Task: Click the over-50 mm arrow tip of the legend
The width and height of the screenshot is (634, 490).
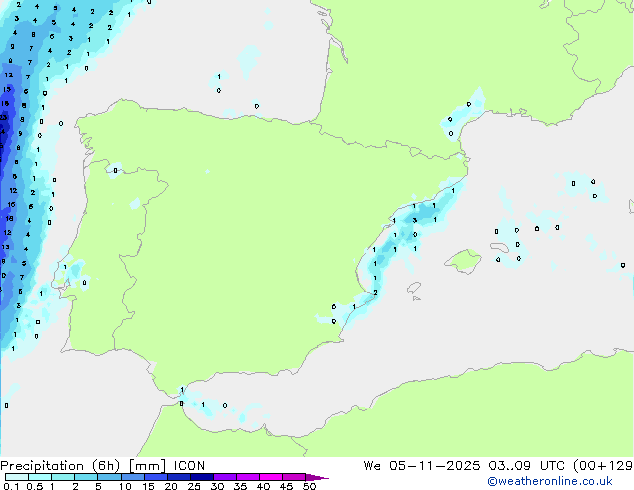Action: pos(317,477)
